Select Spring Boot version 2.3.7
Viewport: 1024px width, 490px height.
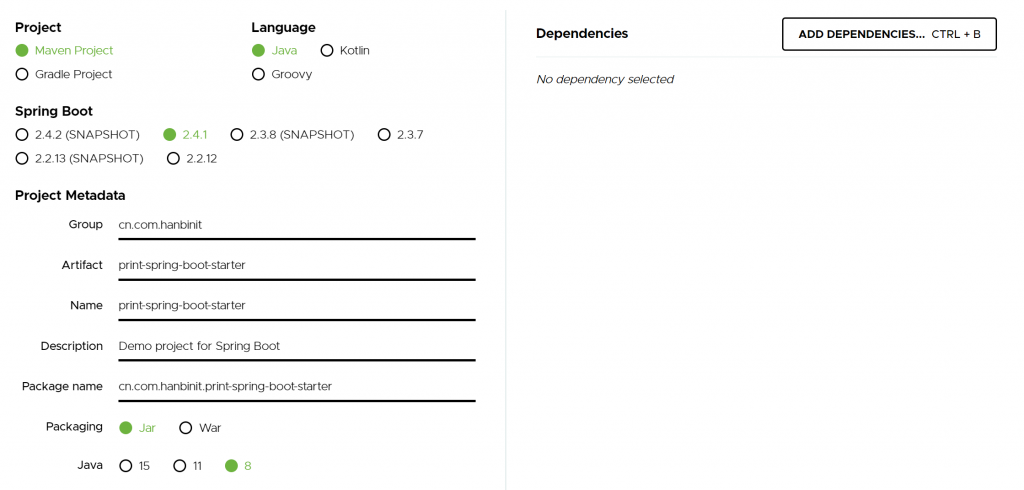point(400,135)
